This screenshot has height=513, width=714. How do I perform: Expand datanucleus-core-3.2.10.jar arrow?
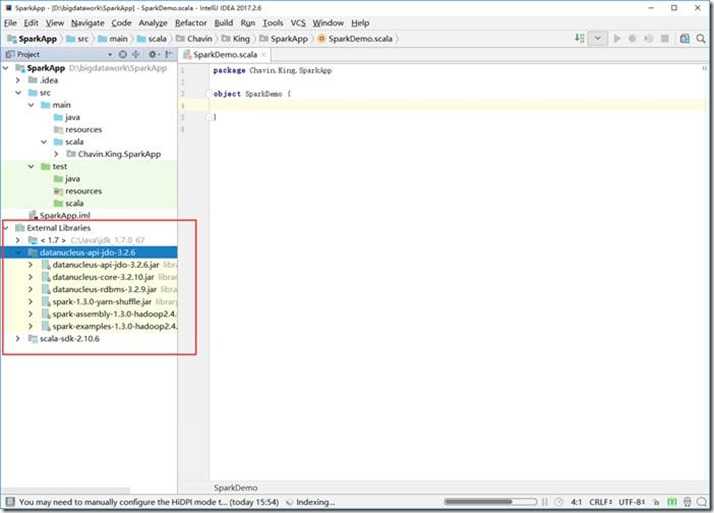point(31,277)
